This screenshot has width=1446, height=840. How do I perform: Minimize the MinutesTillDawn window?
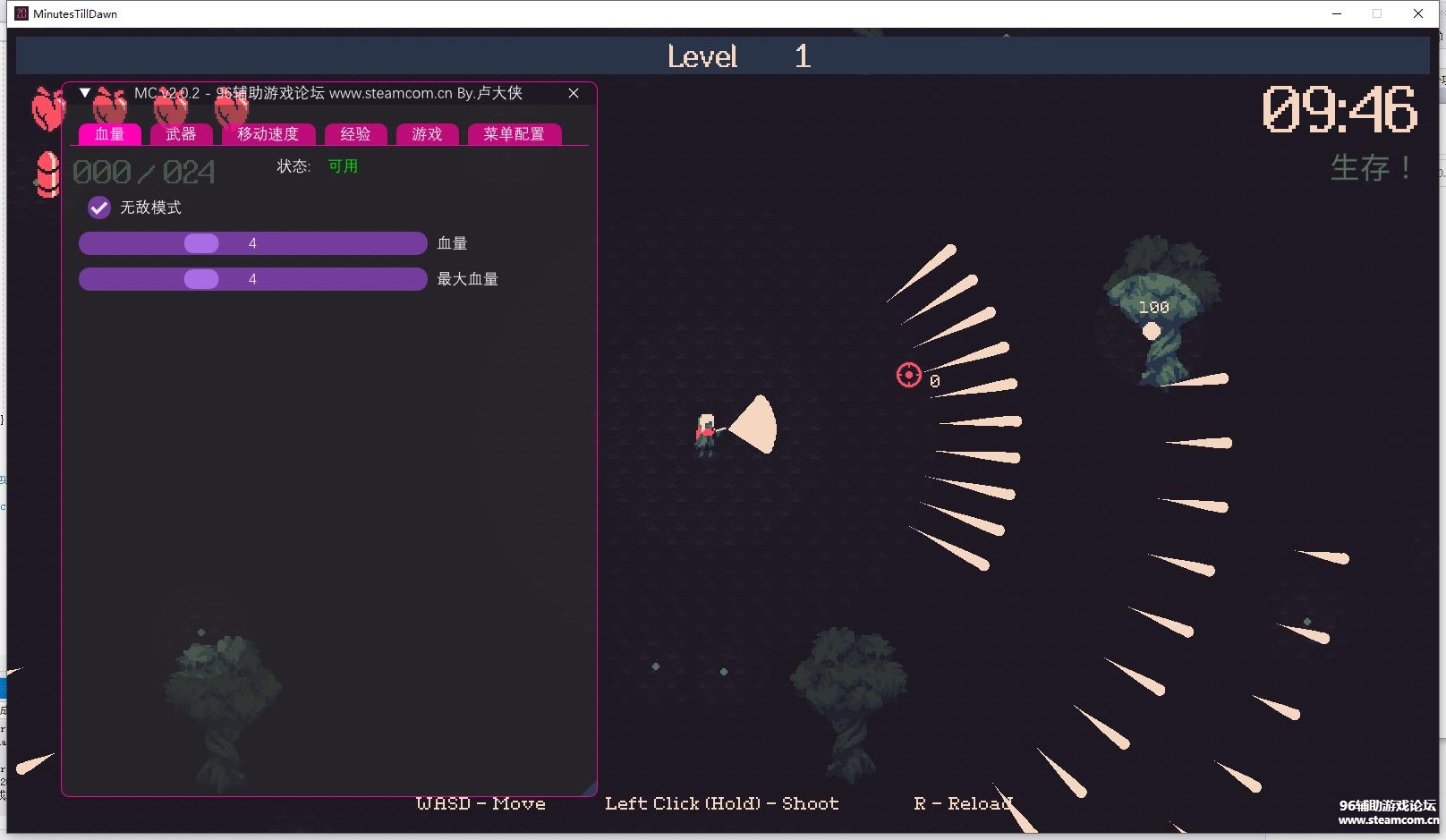(1337, 13)
